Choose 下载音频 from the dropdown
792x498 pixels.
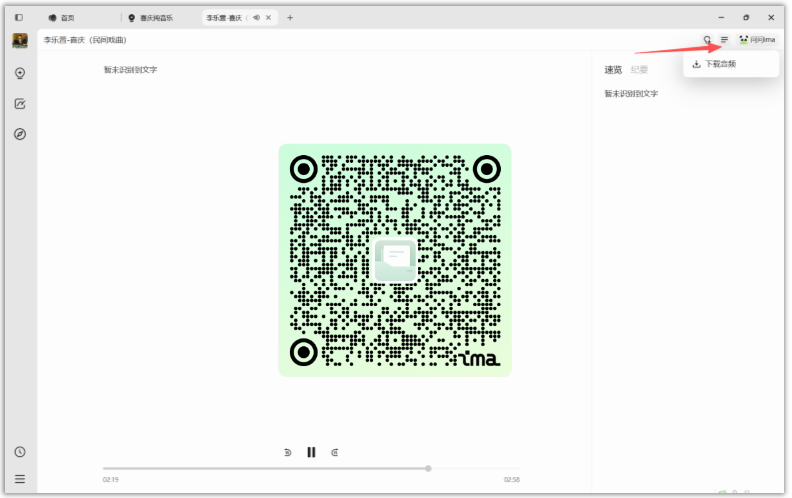[731, 64]
